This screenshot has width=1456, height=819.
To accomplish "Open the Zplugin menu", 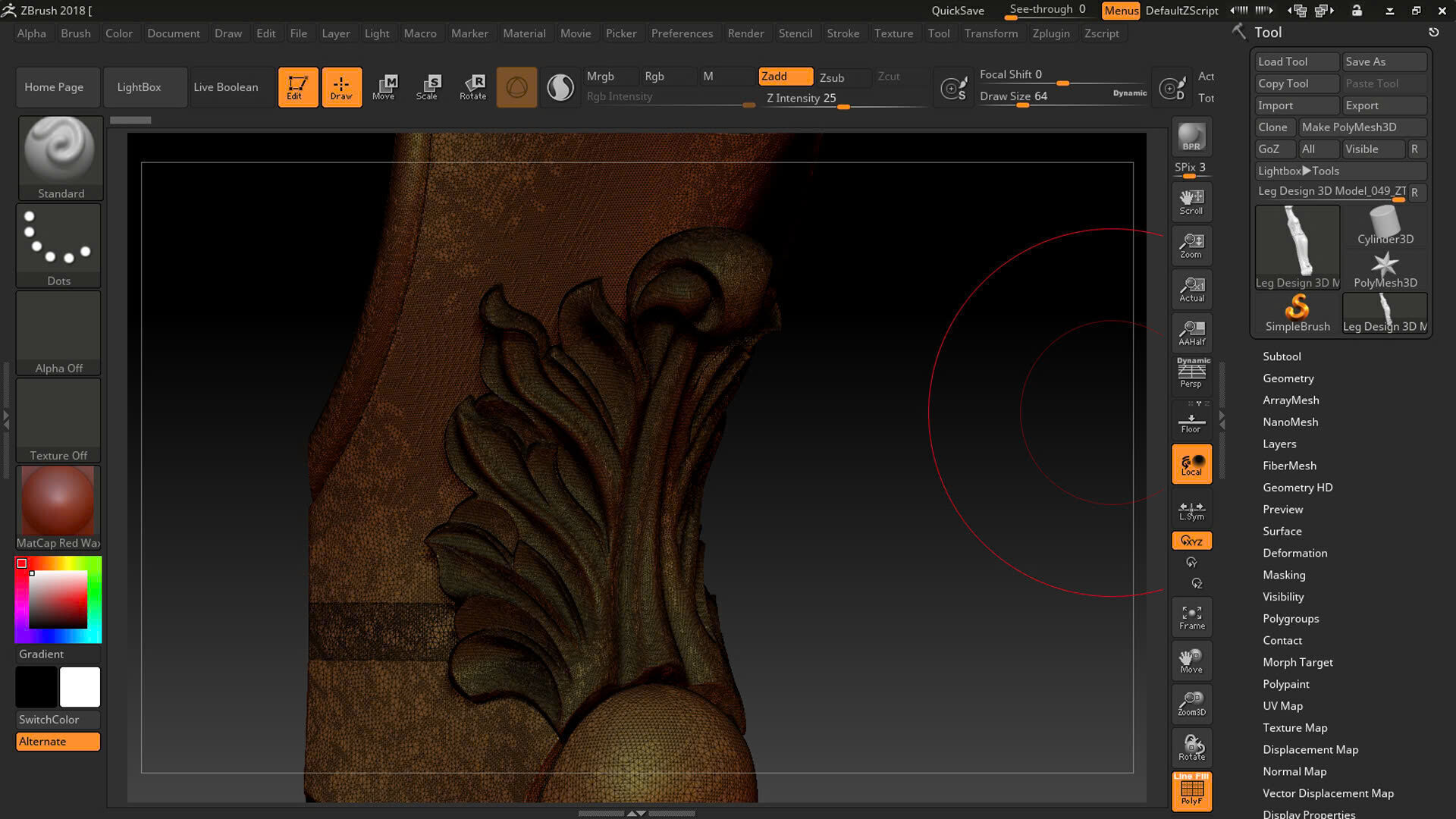I will pyautogui.click(x=1050, y=33).
